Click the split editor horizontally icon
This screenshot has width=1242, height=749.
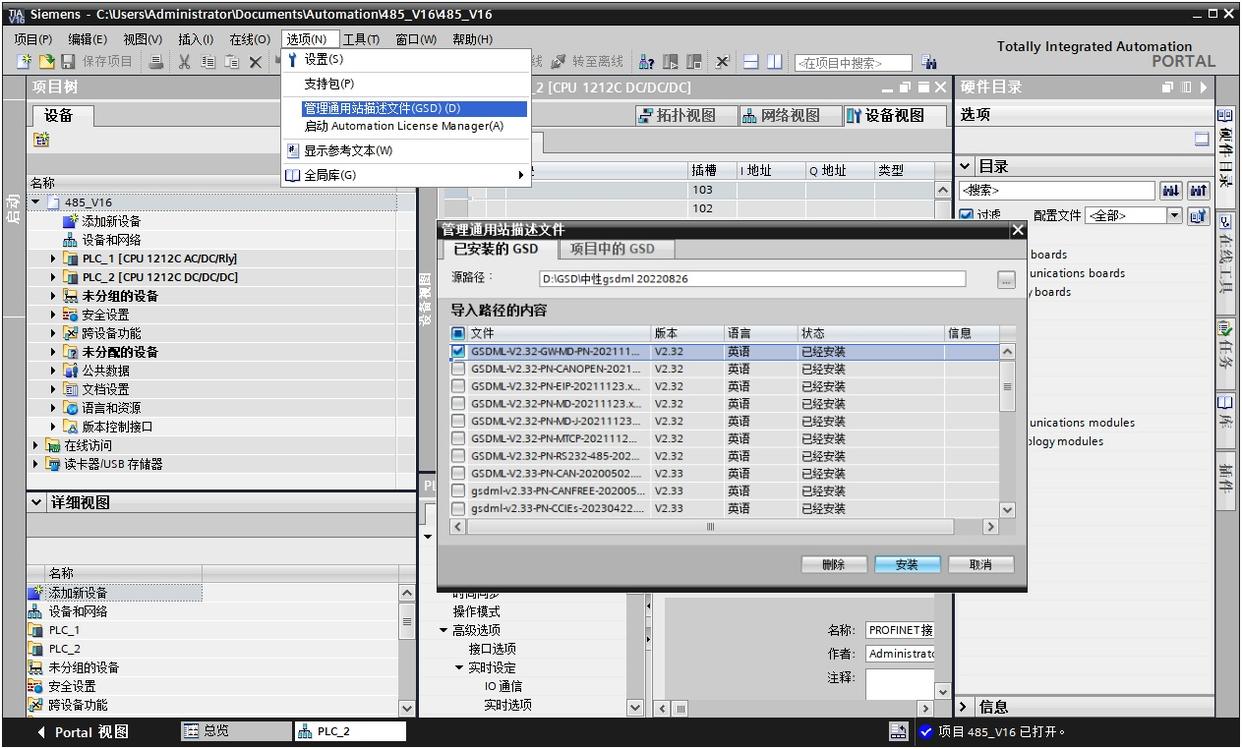[x=750, y=62]
